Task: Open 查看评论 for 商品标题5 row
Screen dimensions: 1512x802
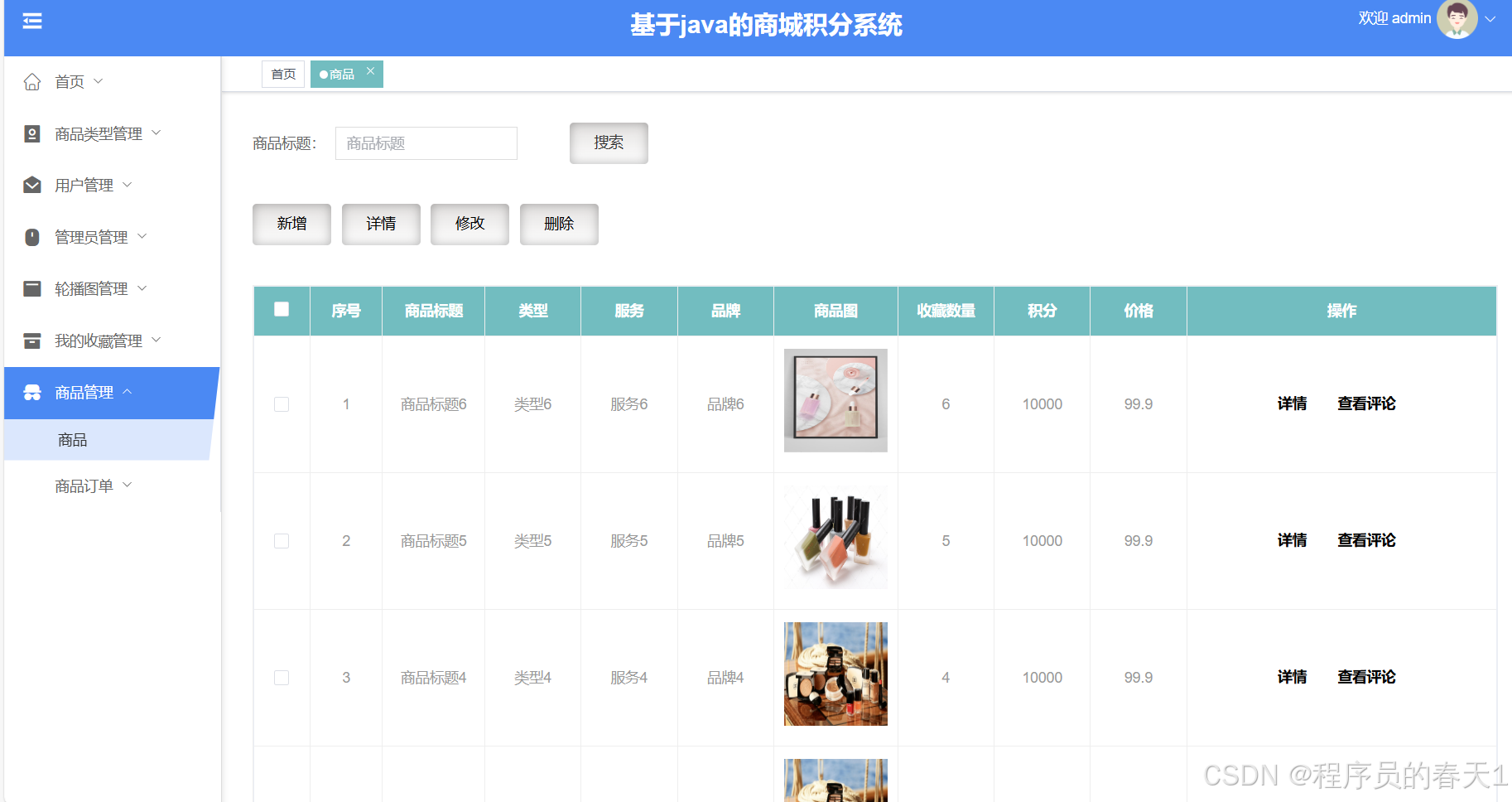Action: [1366, 540]
